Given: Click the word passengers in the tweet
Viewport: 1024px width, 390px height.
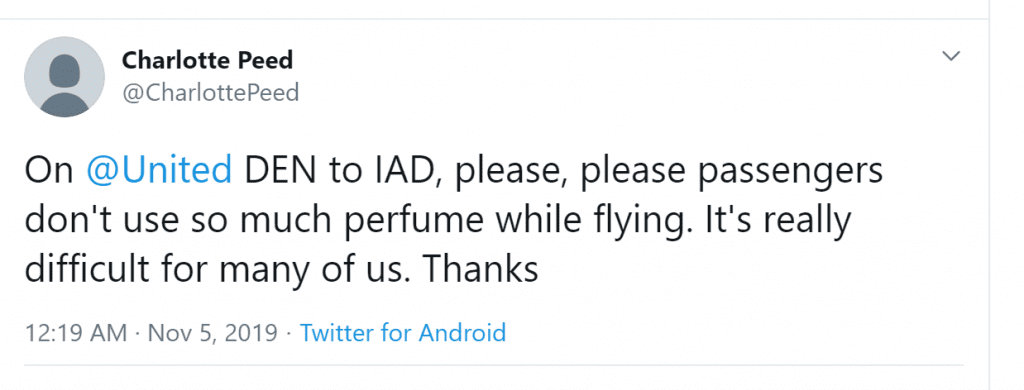Looking at the screenshot, I should click(x=791, y=172).
